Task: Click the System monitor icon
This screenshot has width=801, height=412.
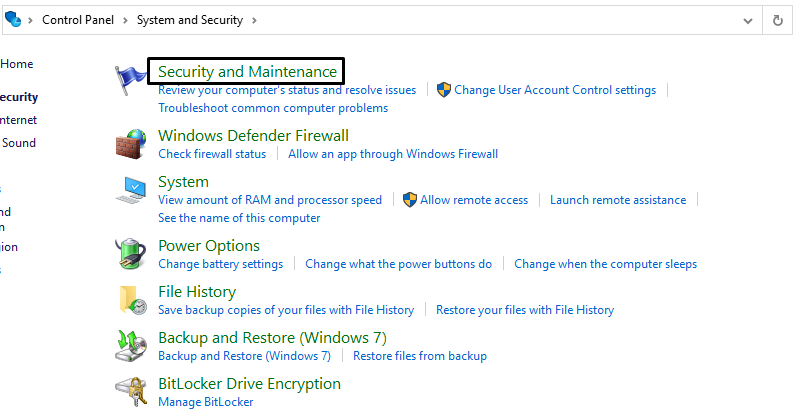Action: click(x=132, y=190)
